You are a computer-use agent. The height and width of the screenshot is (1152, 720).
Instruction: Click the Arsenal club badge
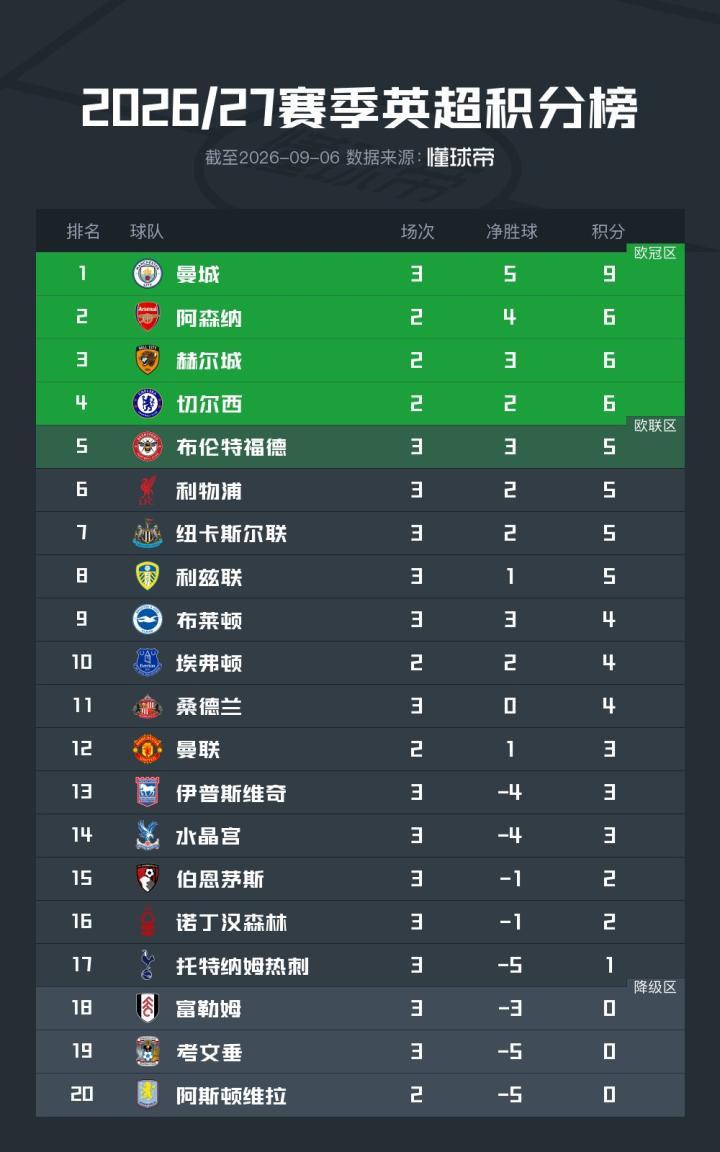tap(148, 317)
